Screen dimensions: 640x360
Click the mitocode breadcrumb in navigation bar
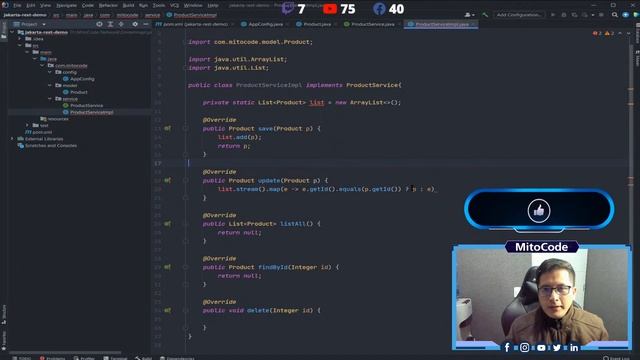[x=127, y=15]
